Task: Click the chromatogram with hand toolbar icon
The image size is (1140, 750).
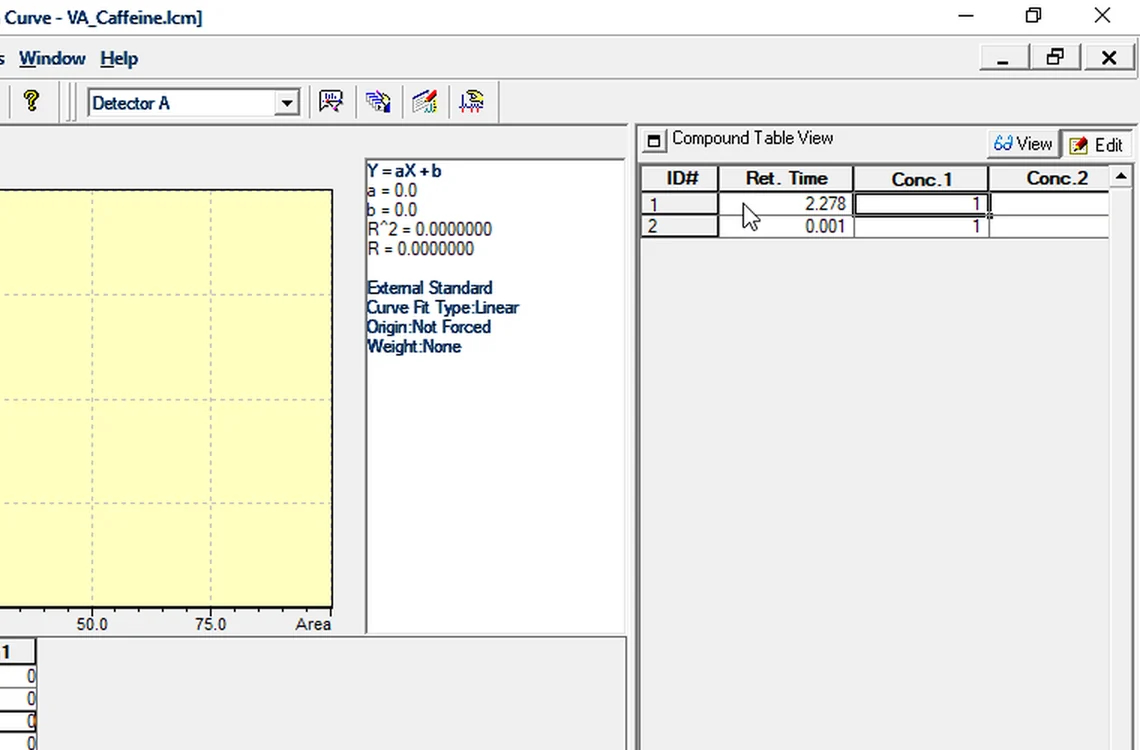Action: [x=472, y=102]
